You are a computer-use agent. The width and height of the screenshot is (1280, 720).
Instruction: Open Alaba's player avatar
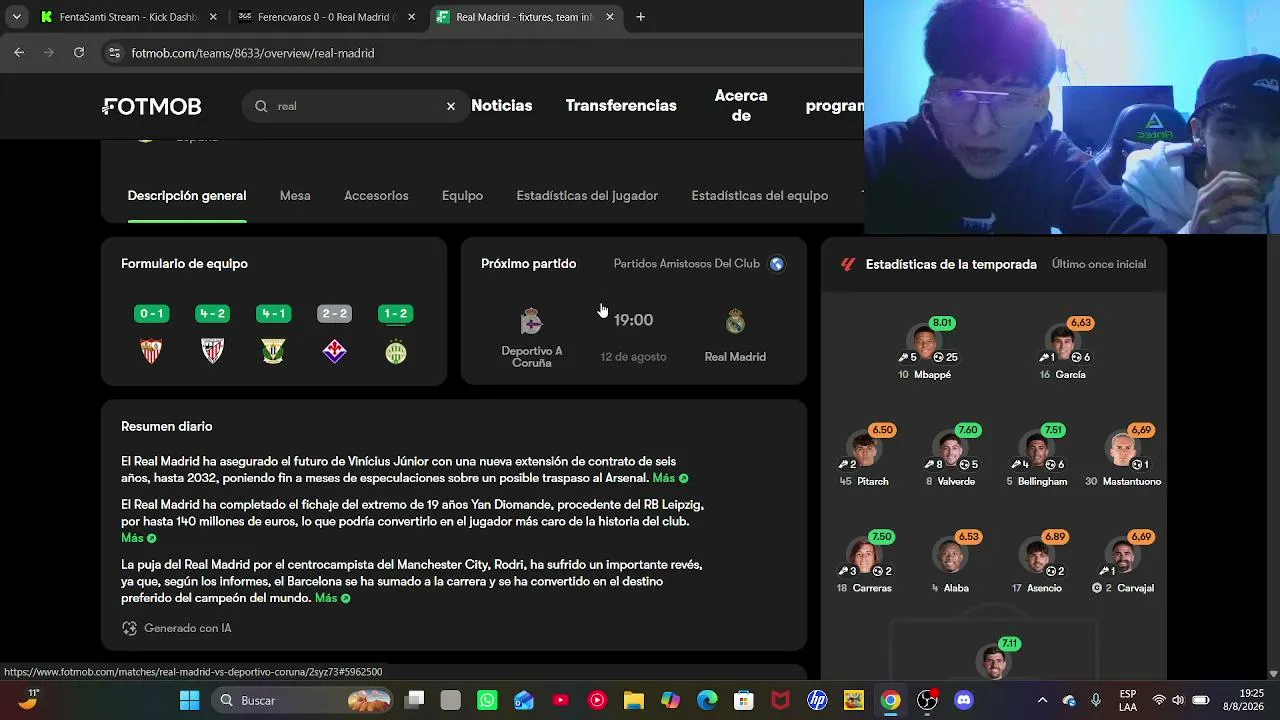point(951,558)
